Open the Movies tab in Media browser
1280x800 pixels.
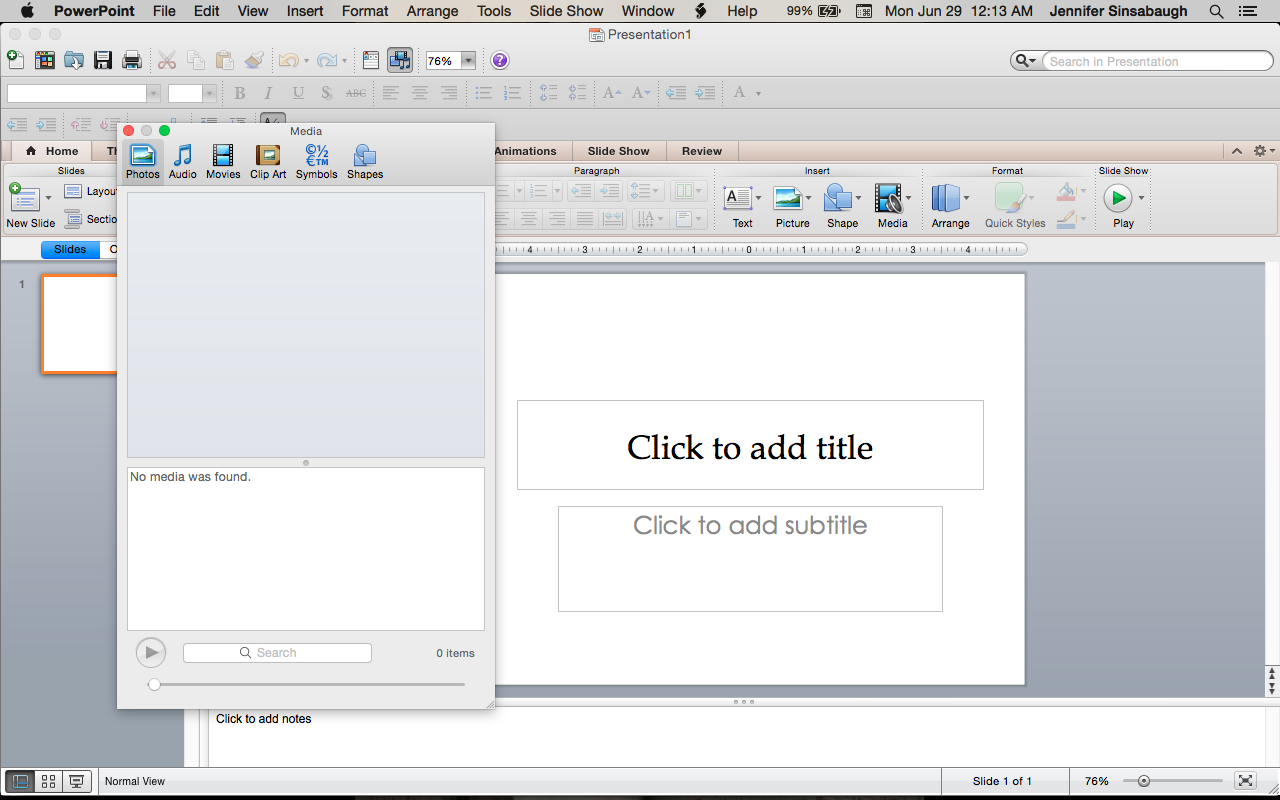[223, 162]
